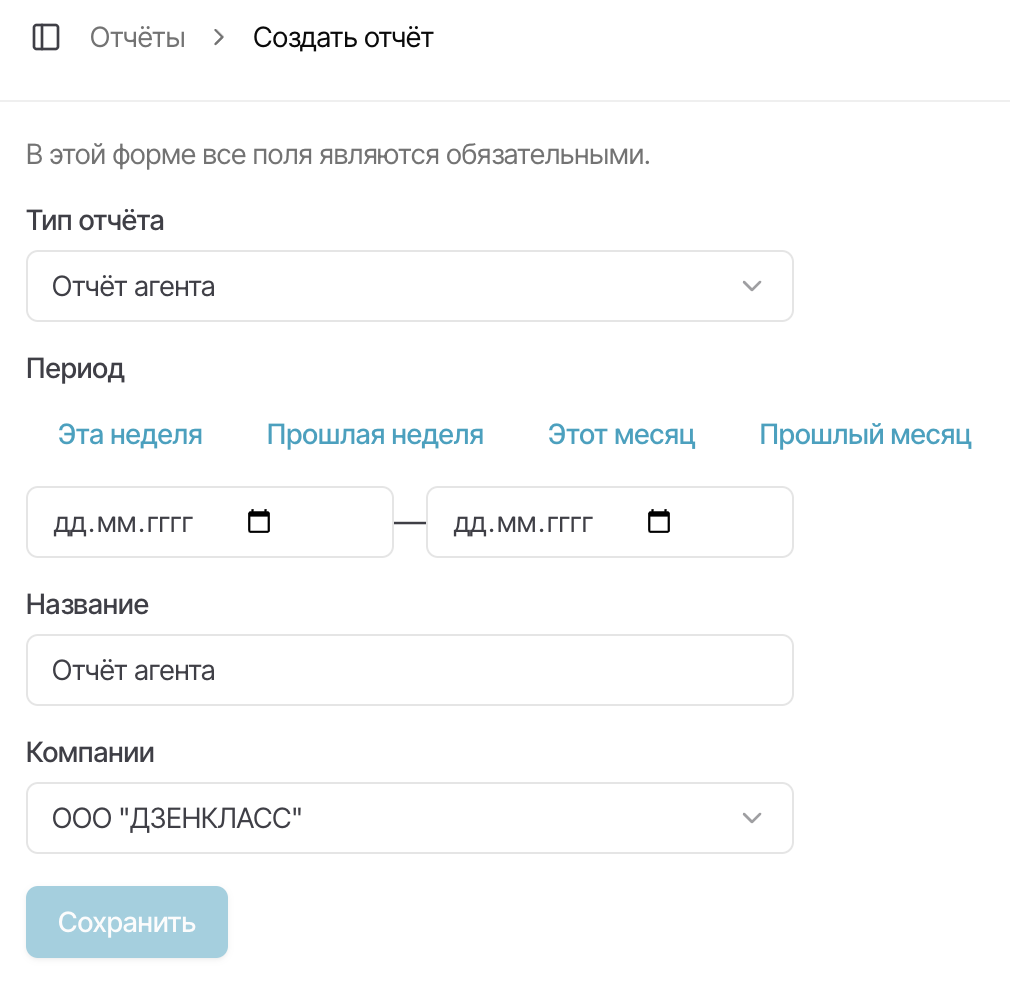Open the end date calendar picker icon
This screenshot has width=1010, height=988.
coord(659,522)
